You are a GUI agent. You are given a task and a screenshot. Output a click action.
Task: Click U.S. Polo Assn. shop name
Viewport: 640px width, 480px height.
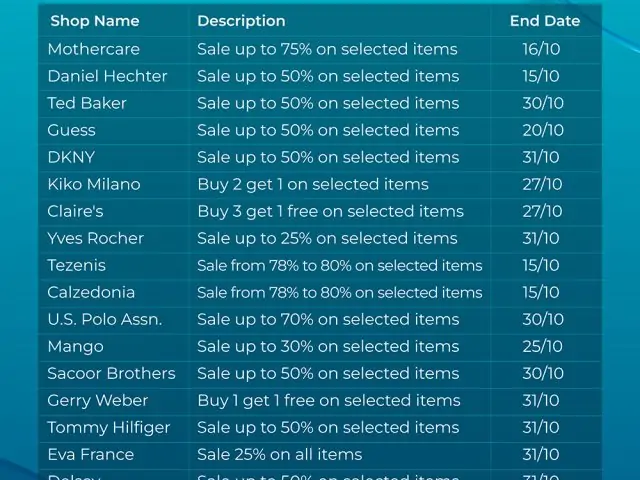click(104, 320)
